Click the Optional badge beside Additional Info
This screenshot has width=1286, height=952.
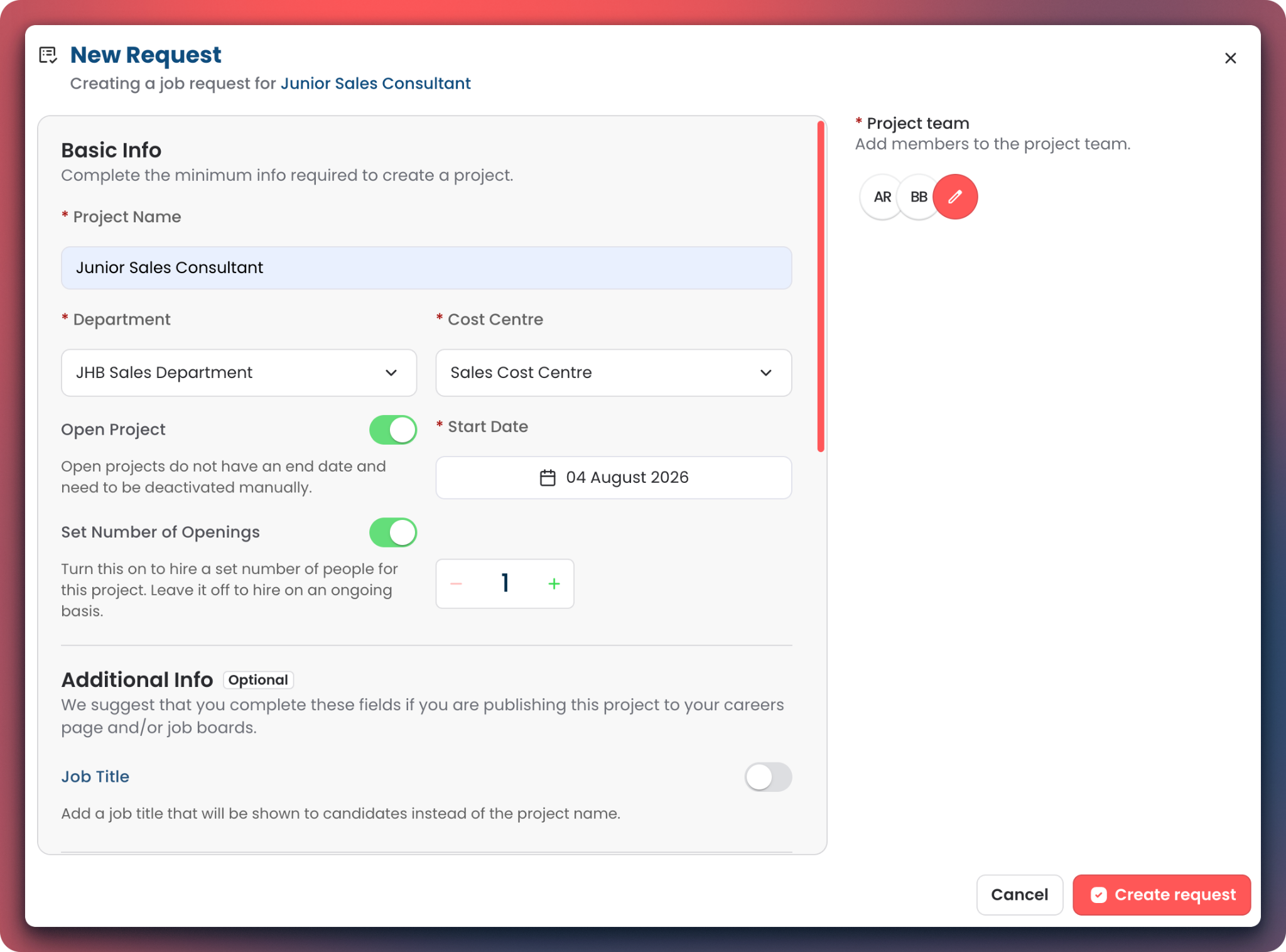click(258, 680)
